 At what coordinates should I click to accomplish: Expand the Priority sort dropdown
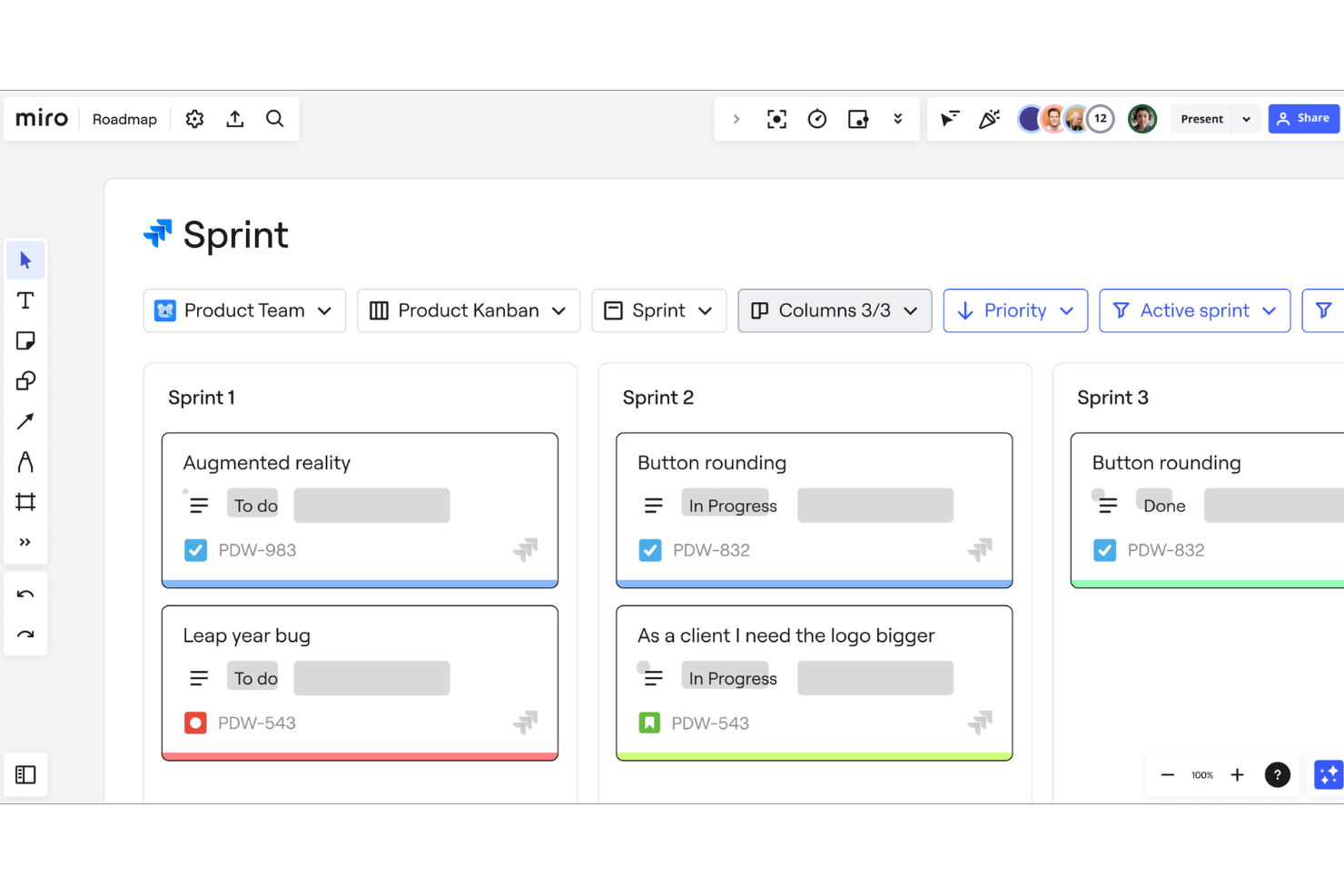[1014, 310]
